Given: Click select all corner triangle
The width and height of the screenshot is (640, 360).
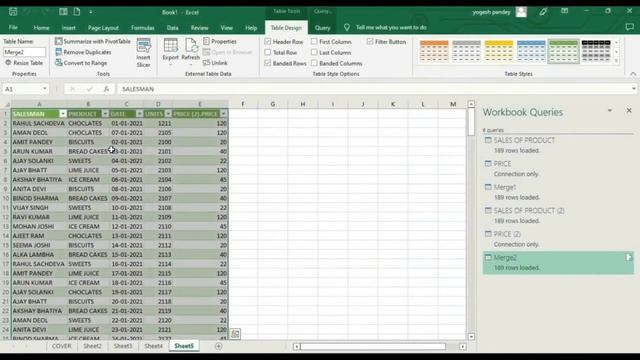Looking at the screenshot, I should (x=6, y=104).
